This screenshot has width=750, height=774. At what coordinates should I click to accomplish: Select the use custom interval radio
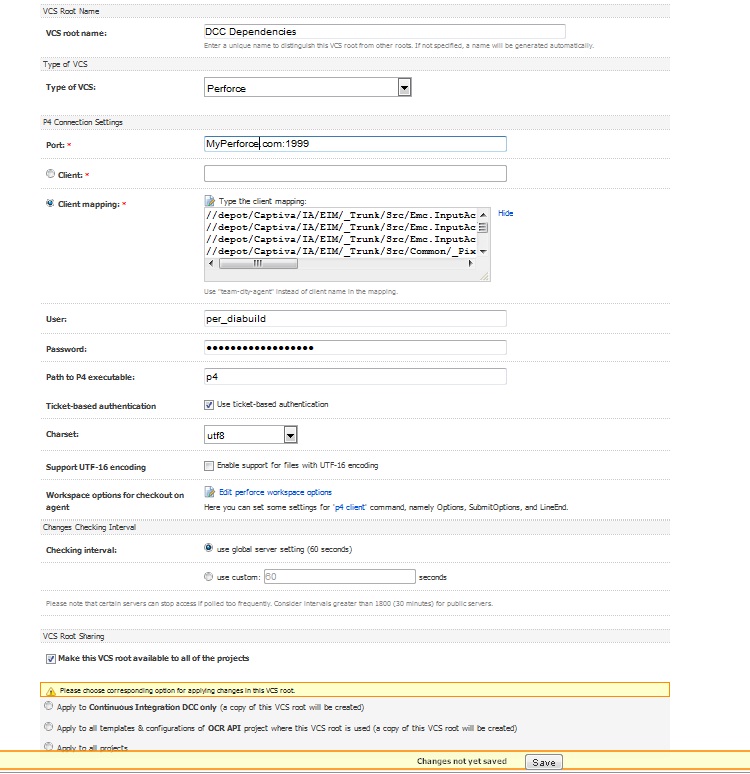point(208,577)
